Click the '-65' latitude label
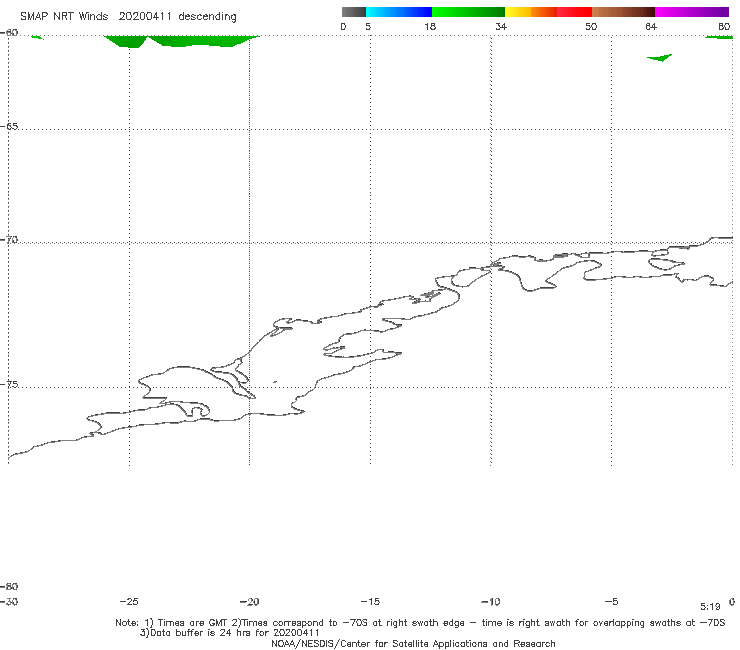The height and width of the screenshot is (650, 740). point(9,126)
